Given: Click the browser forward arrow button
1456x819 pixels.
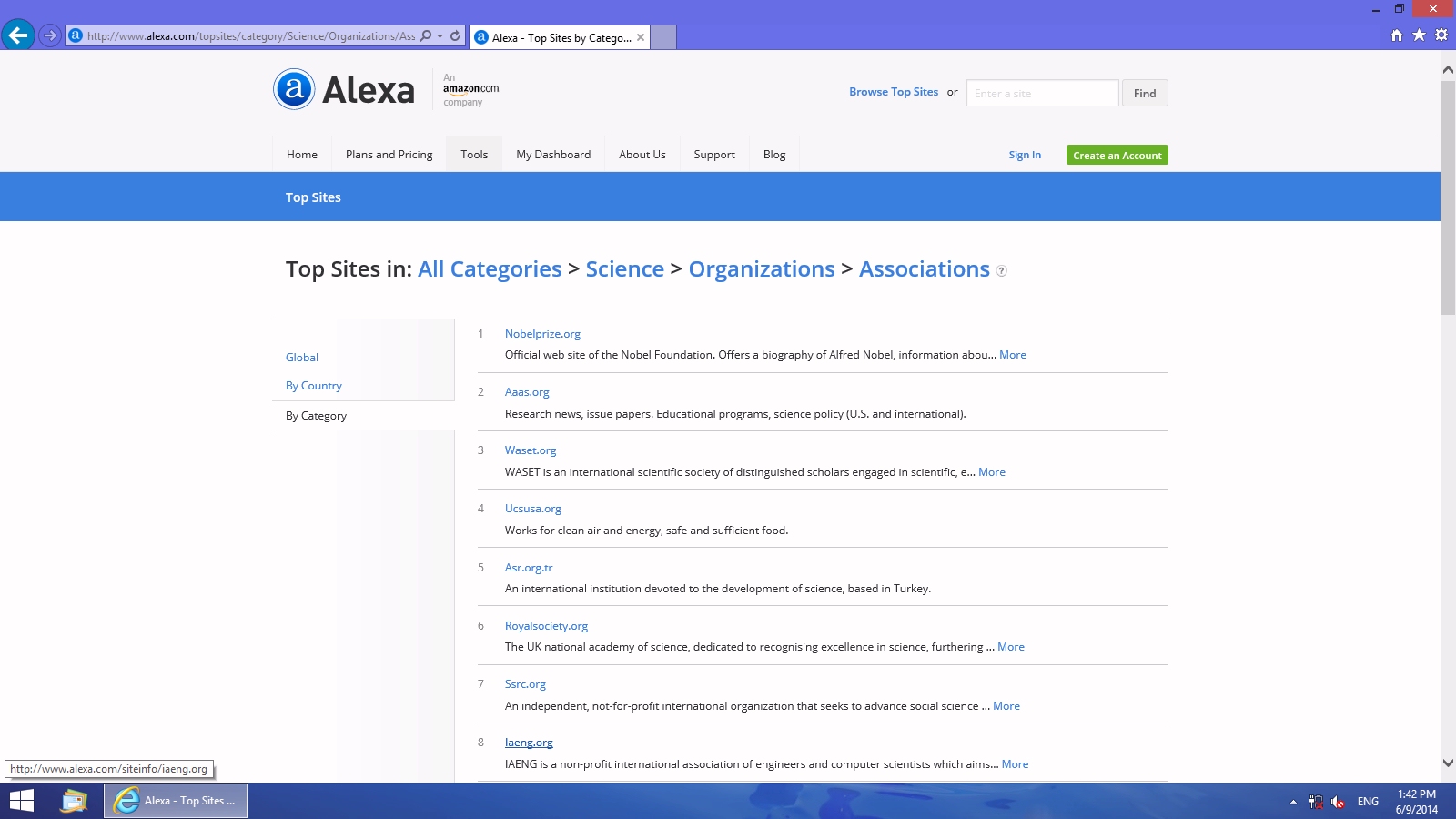Looking at the screenshot, I should point(50,35).
